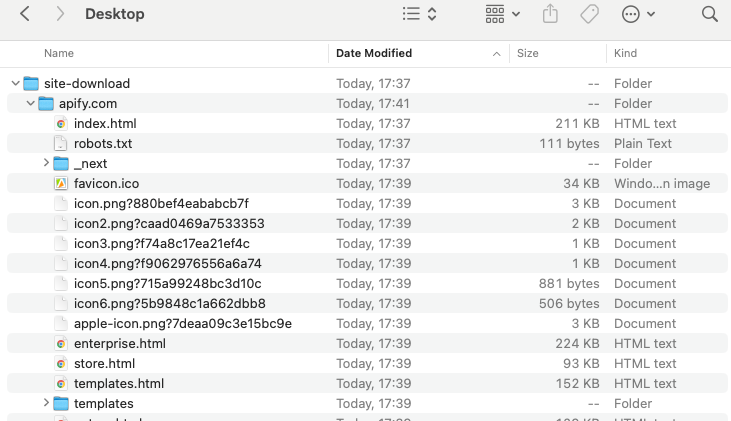Select the templates.html file name

pyautogui.click(x=119, y=384)
